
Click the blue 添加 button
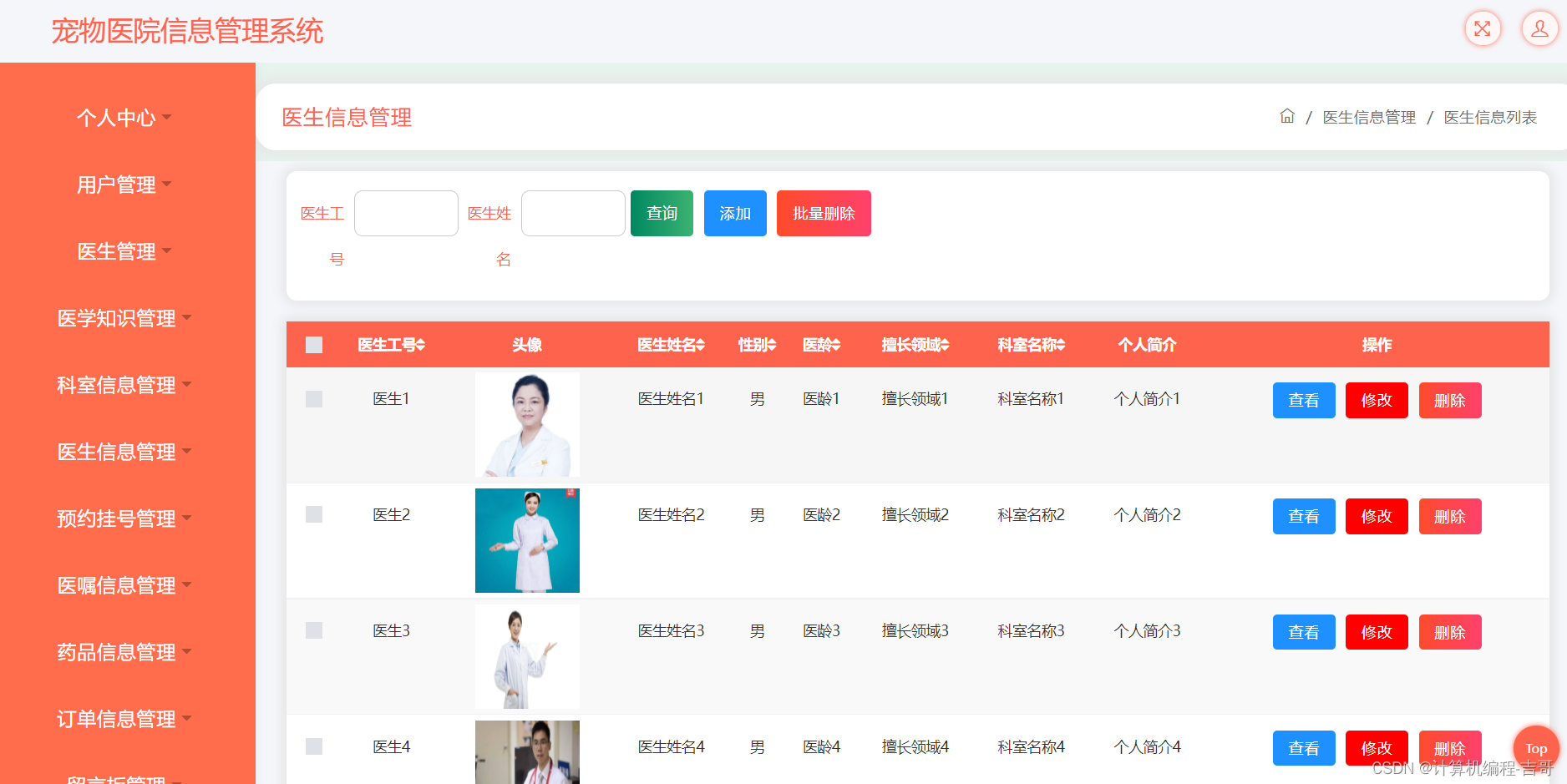click(x=735, y=213)
